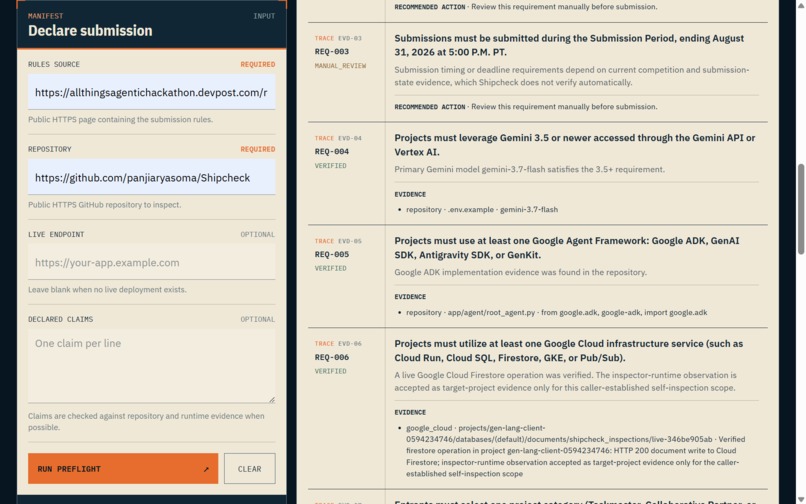Click the Google Cloud infrastructure requirement title

569,351
